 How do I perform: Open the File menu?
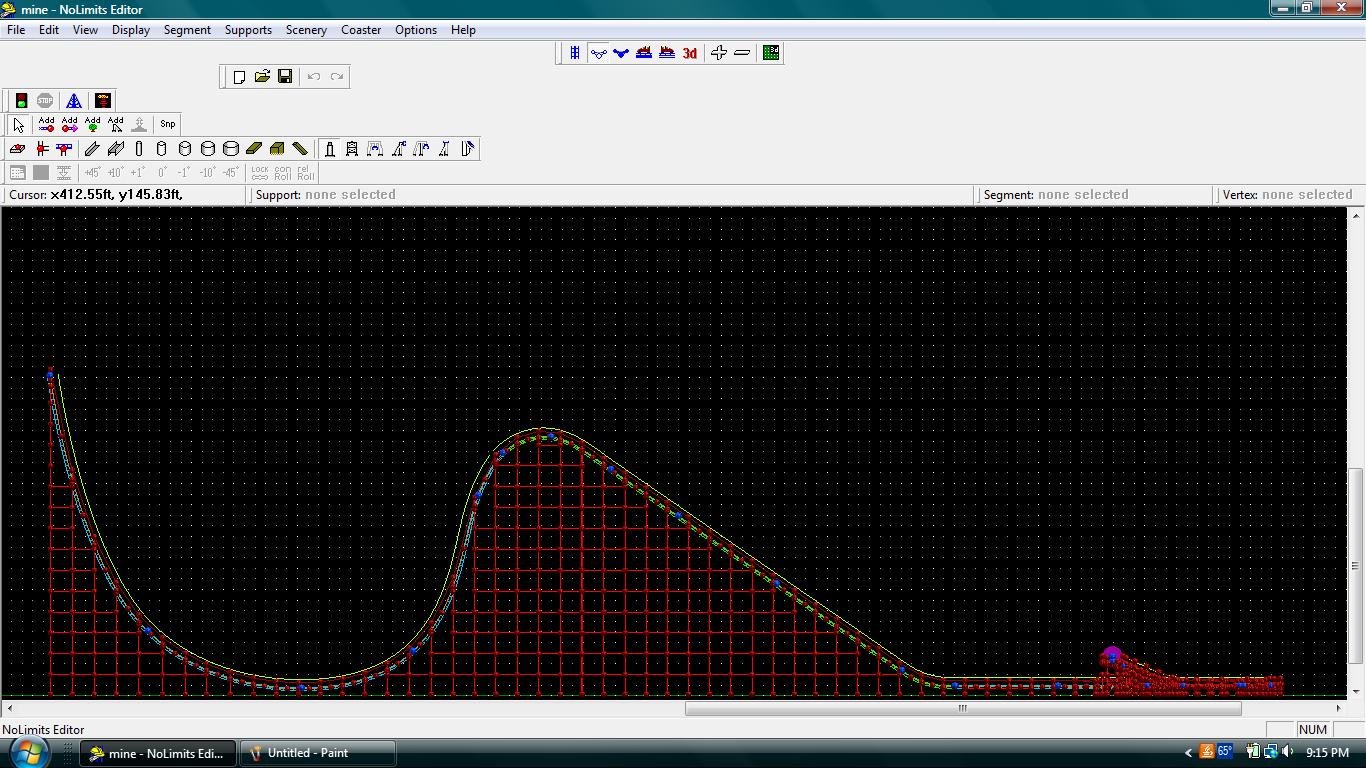pos(16,30)
